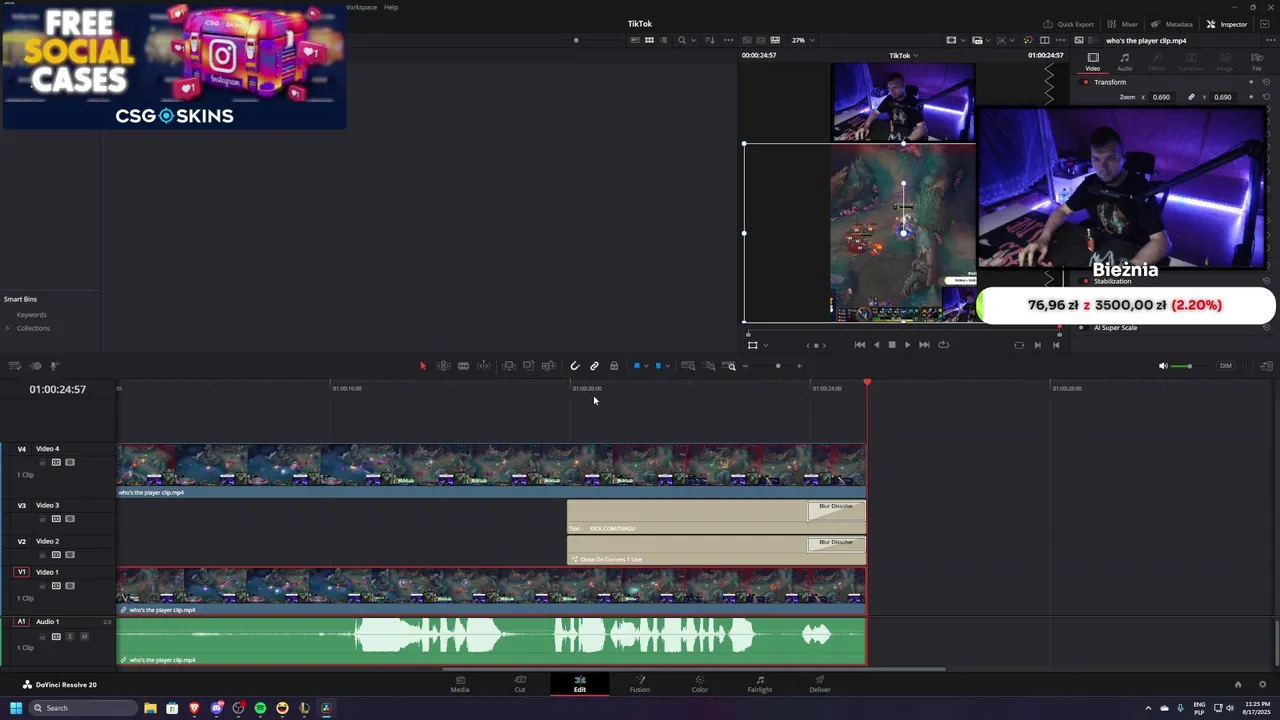
Task: Open the Metadata panel
Action: 1172,24
